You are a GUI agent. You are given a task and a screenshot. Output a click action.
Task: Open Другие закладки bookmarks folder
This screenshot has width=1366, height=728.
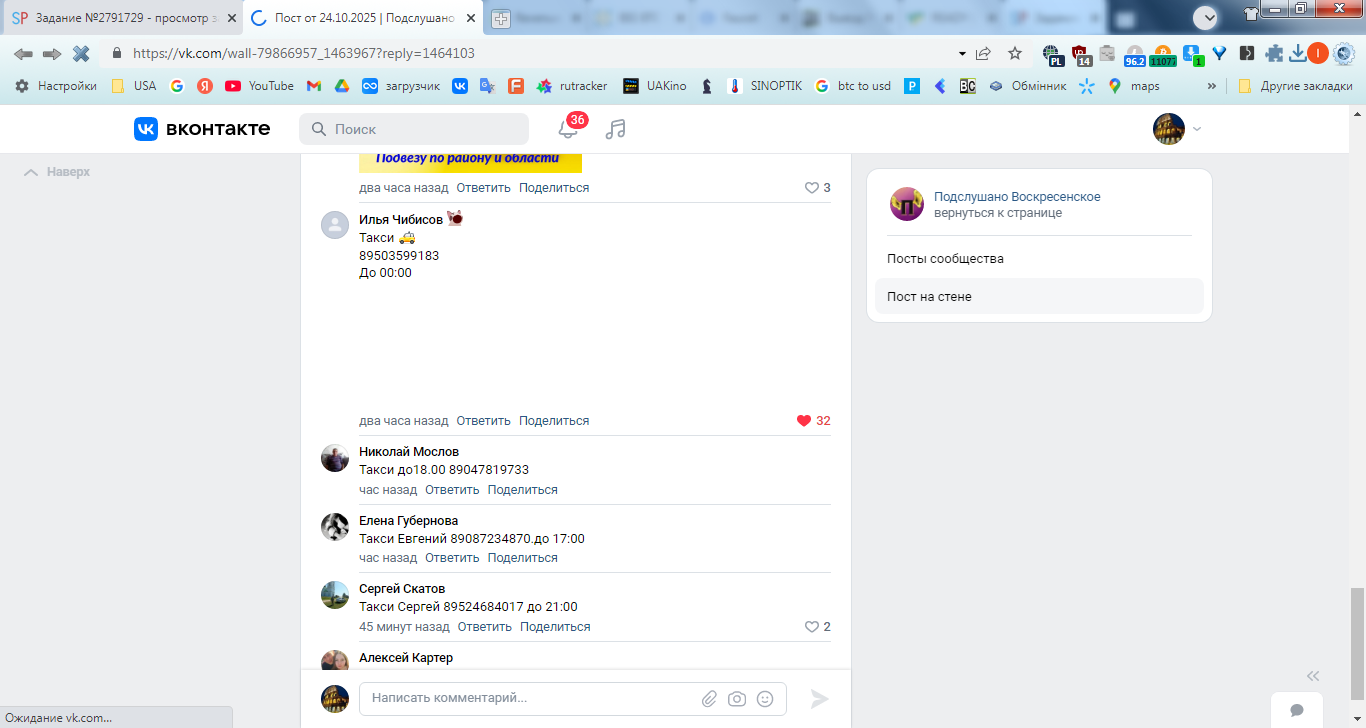point(1295,86)
